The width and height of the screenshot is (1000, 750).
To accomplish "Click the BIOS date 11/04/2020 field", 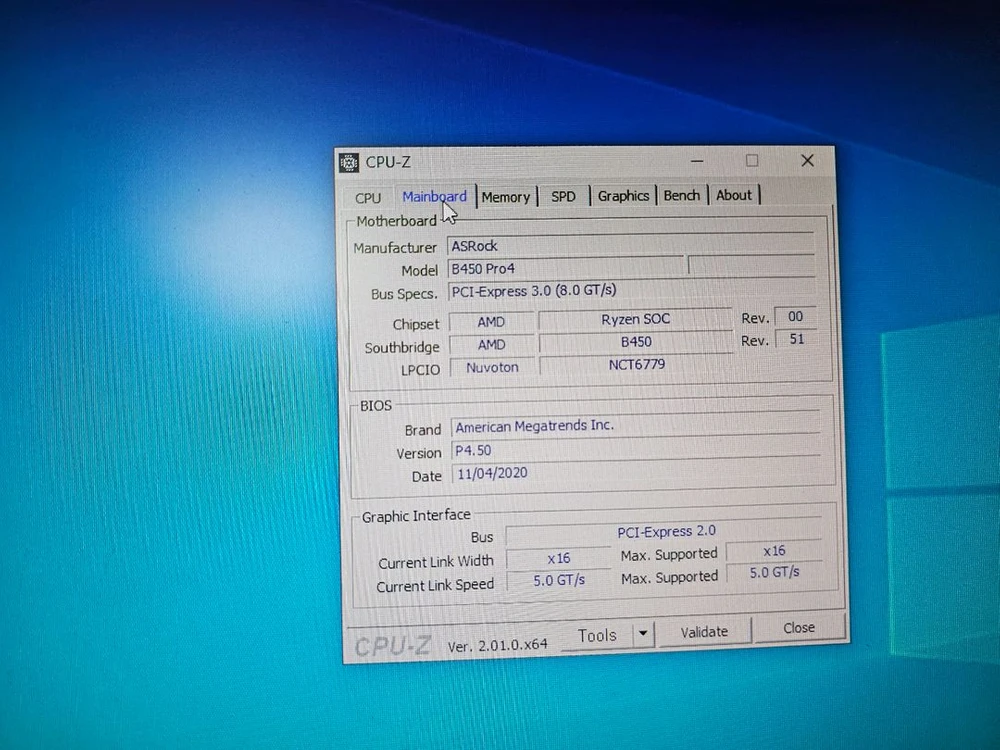I will (636, 473).
